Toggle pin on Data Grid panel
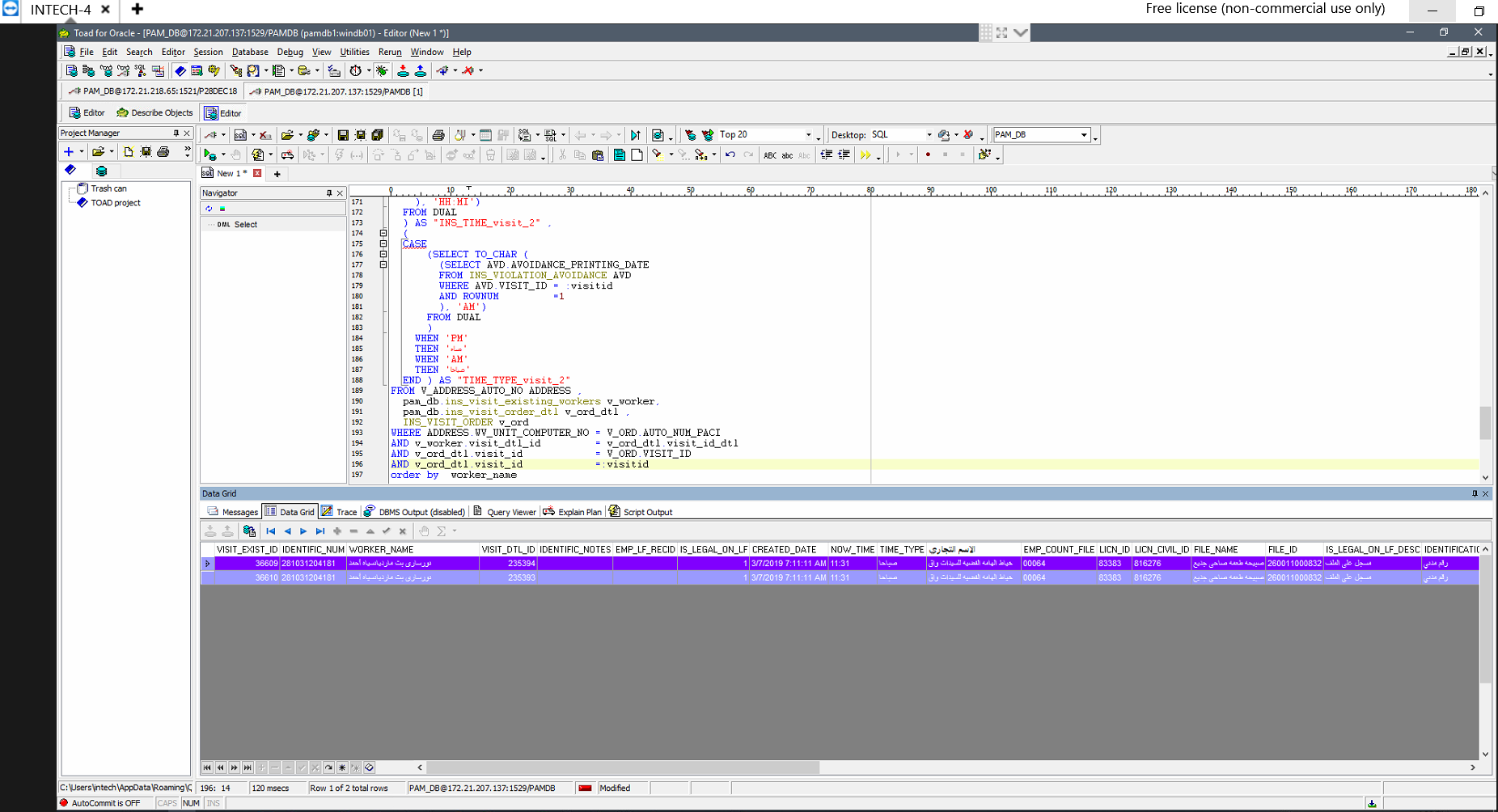Screen dimensions: 1498x812 1475,493
